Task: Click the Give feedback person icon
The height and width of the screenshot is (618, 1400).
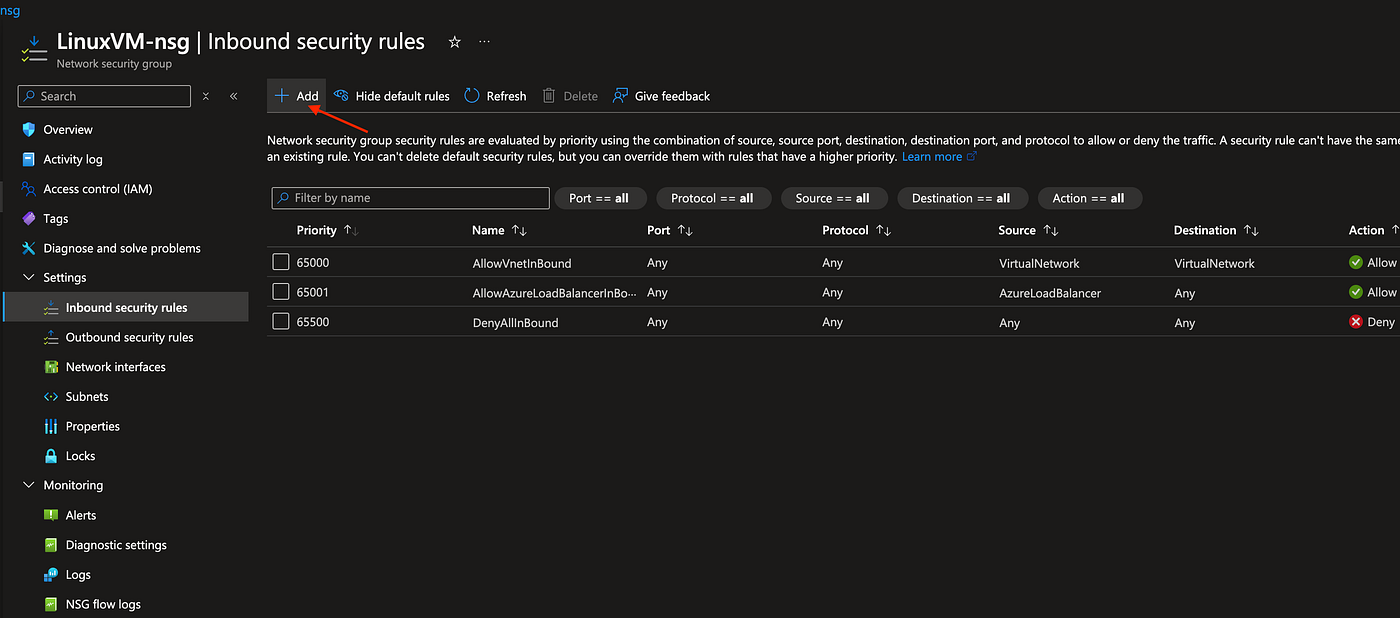Action: coord(621,96)
